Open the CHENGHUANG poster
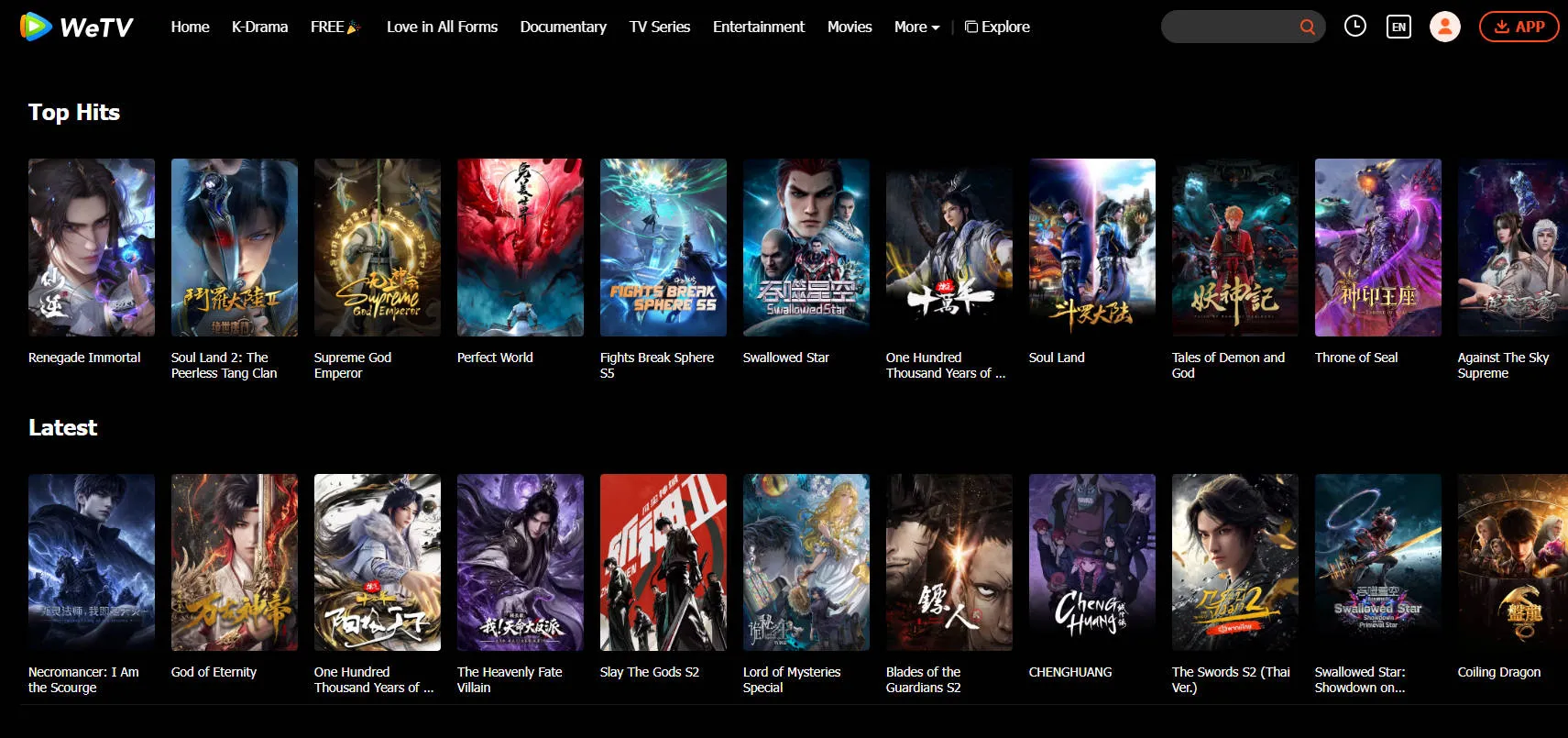Viewport: 1568px width, 738px height. pyautogui.click(x=1092, y=562)
